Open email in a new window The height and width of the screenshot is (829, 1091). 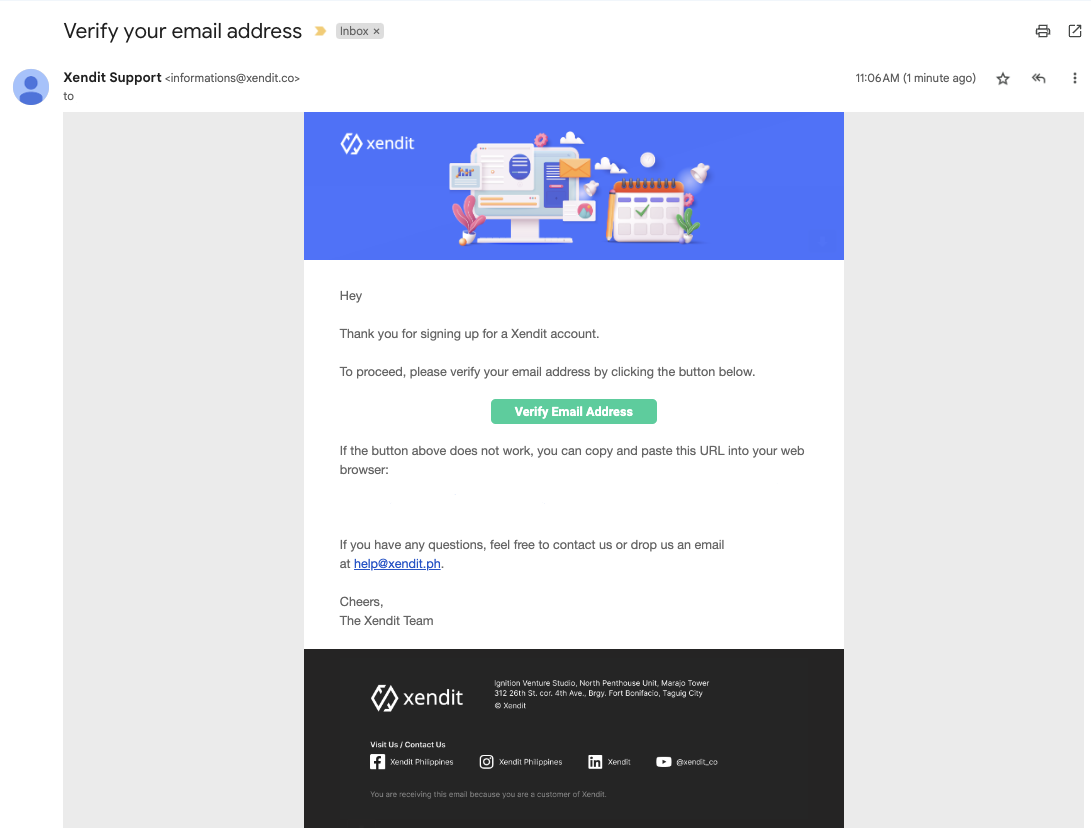pyautogui.click(x=1075, y=31)
